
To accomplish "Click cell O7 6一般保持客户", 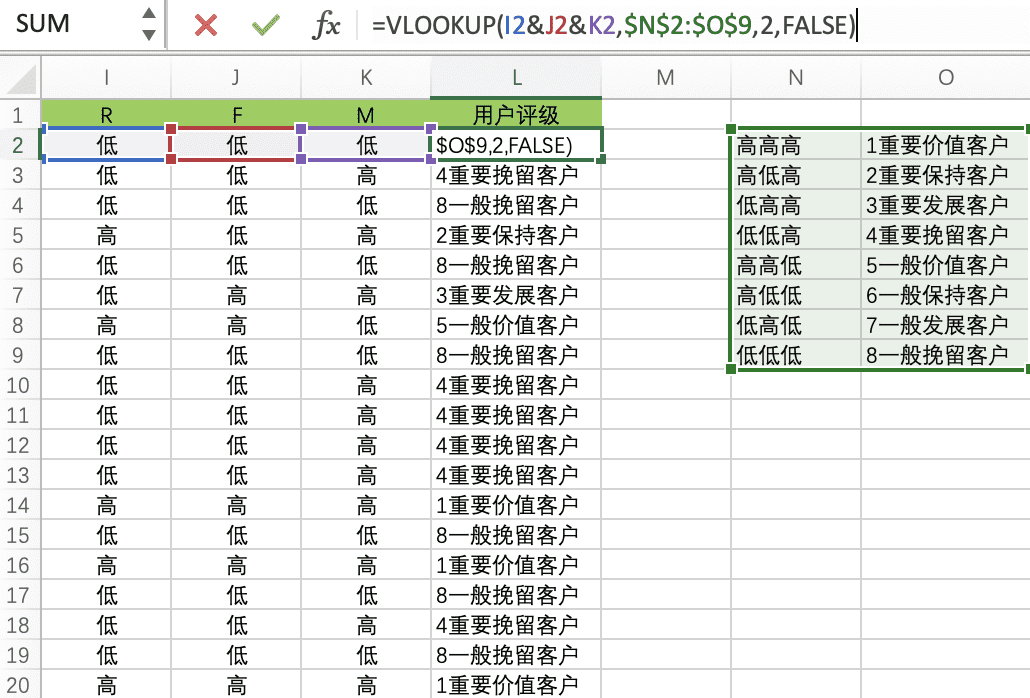I will click(945, 295).
